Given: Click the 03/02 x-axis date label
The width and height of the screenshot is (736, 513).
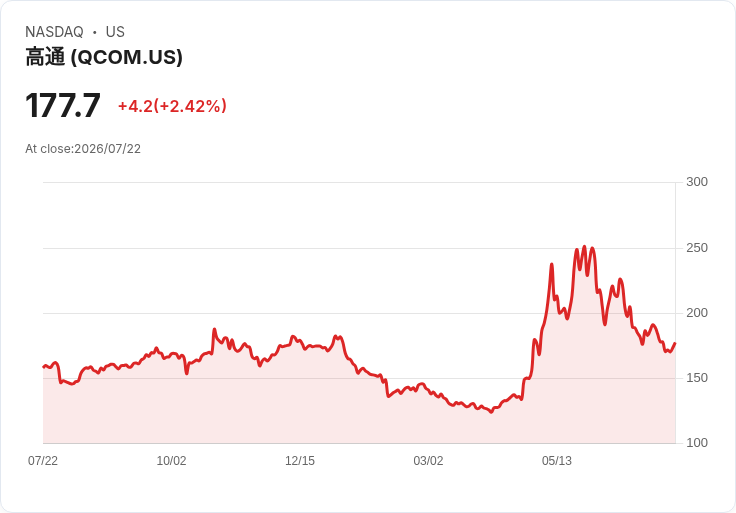Looking at the screenshot, I should coord(428,461).
